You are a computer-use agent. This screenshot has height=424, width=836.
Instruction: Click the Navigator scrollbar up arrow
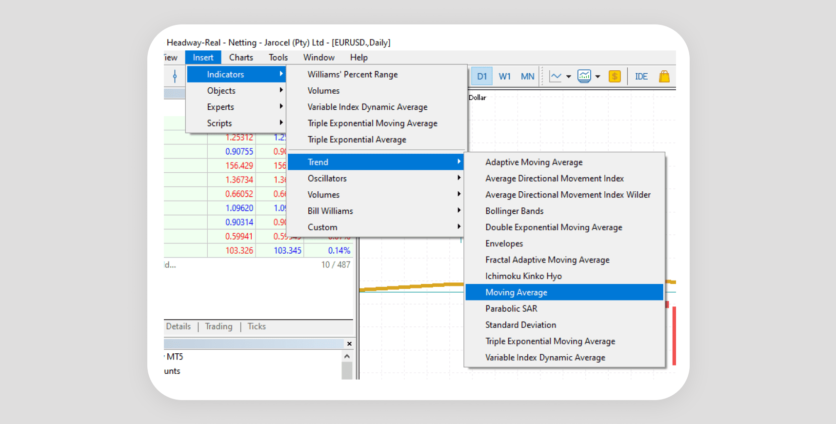pyautogui.click(x=347, y=356)
